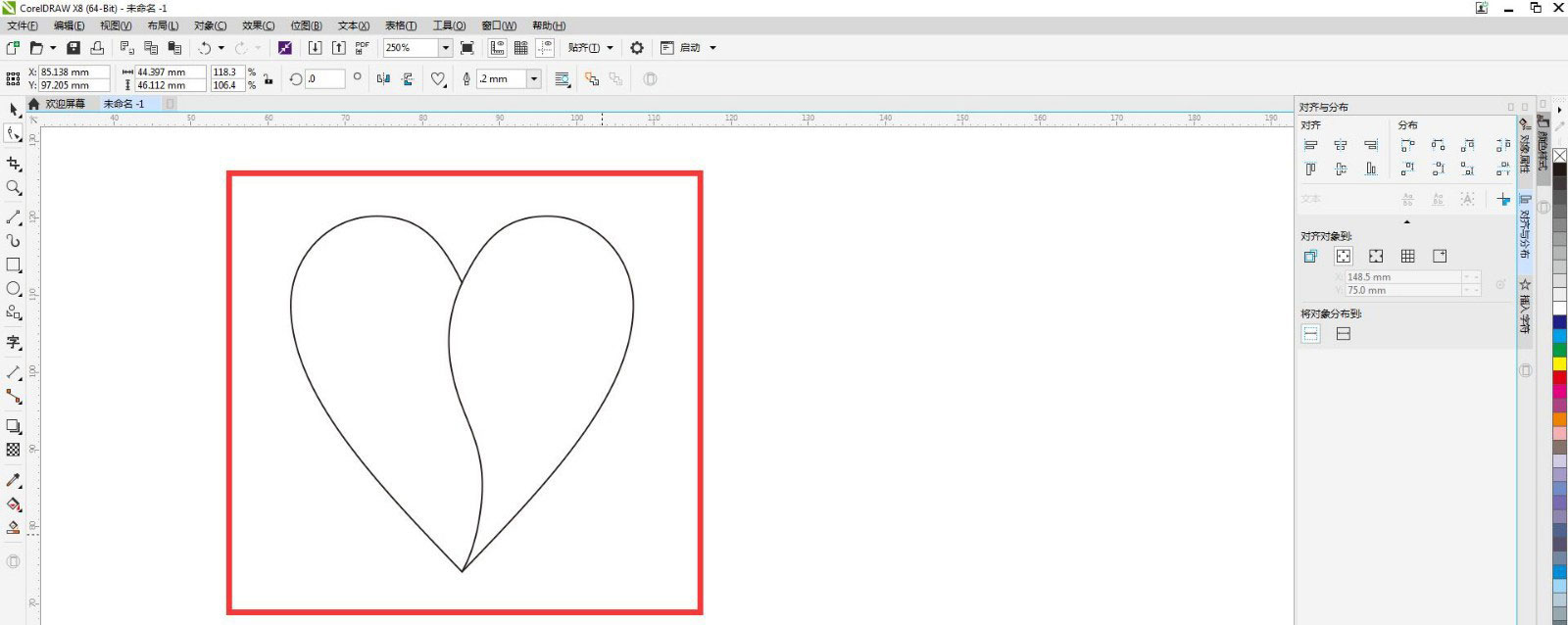Viewport: 1568px width, 625px height.
Task: Open the 插入字符 docker tab
Action: 1525,306
